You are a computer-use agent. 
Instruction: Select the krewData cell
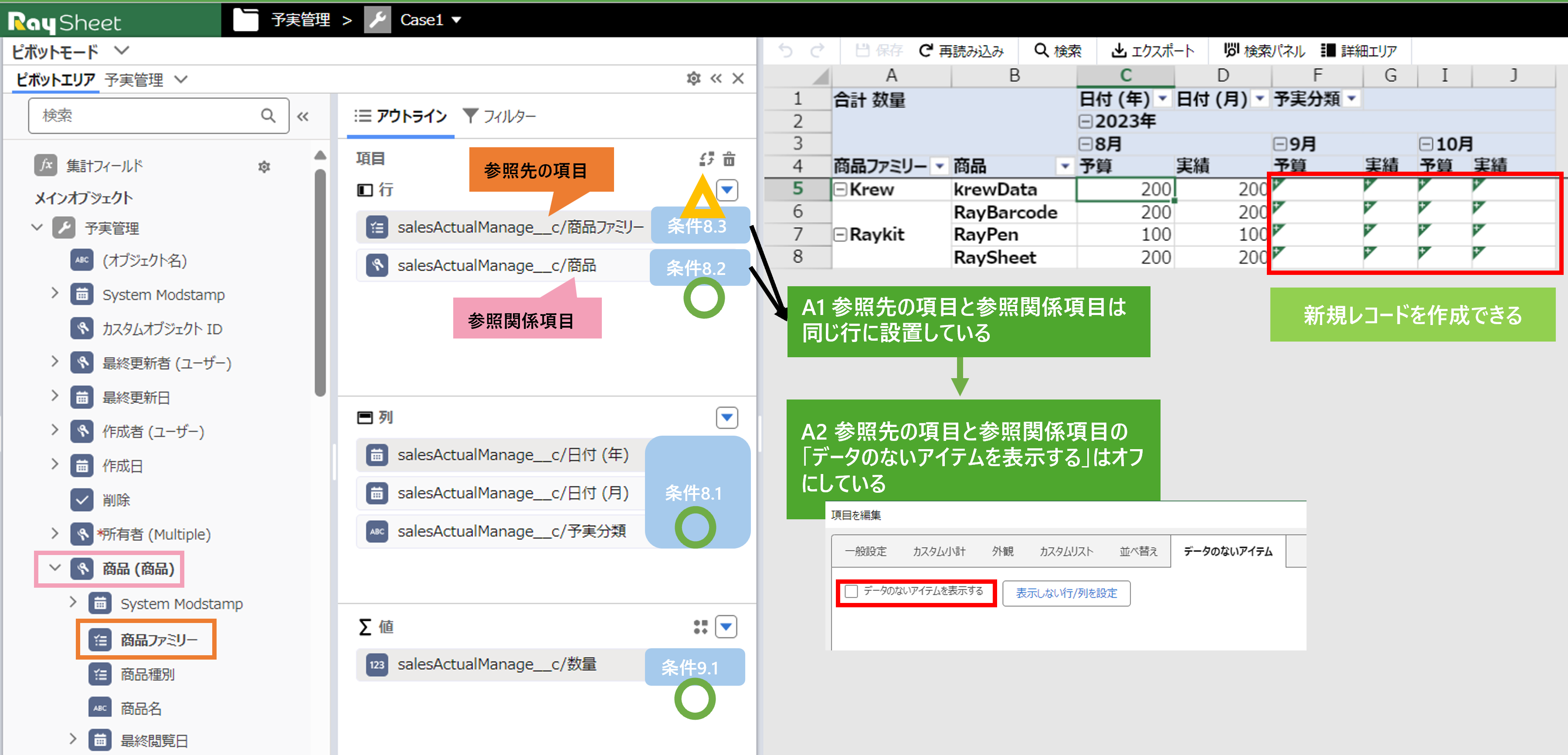[x=1014, y=189]
